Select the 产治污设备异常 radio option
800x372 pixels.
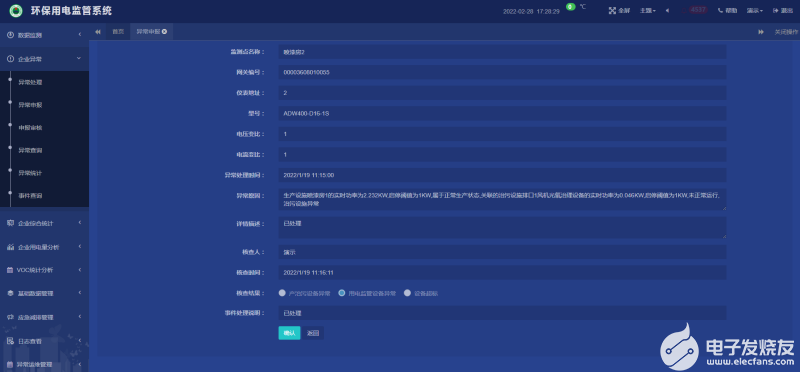[282, 293]
